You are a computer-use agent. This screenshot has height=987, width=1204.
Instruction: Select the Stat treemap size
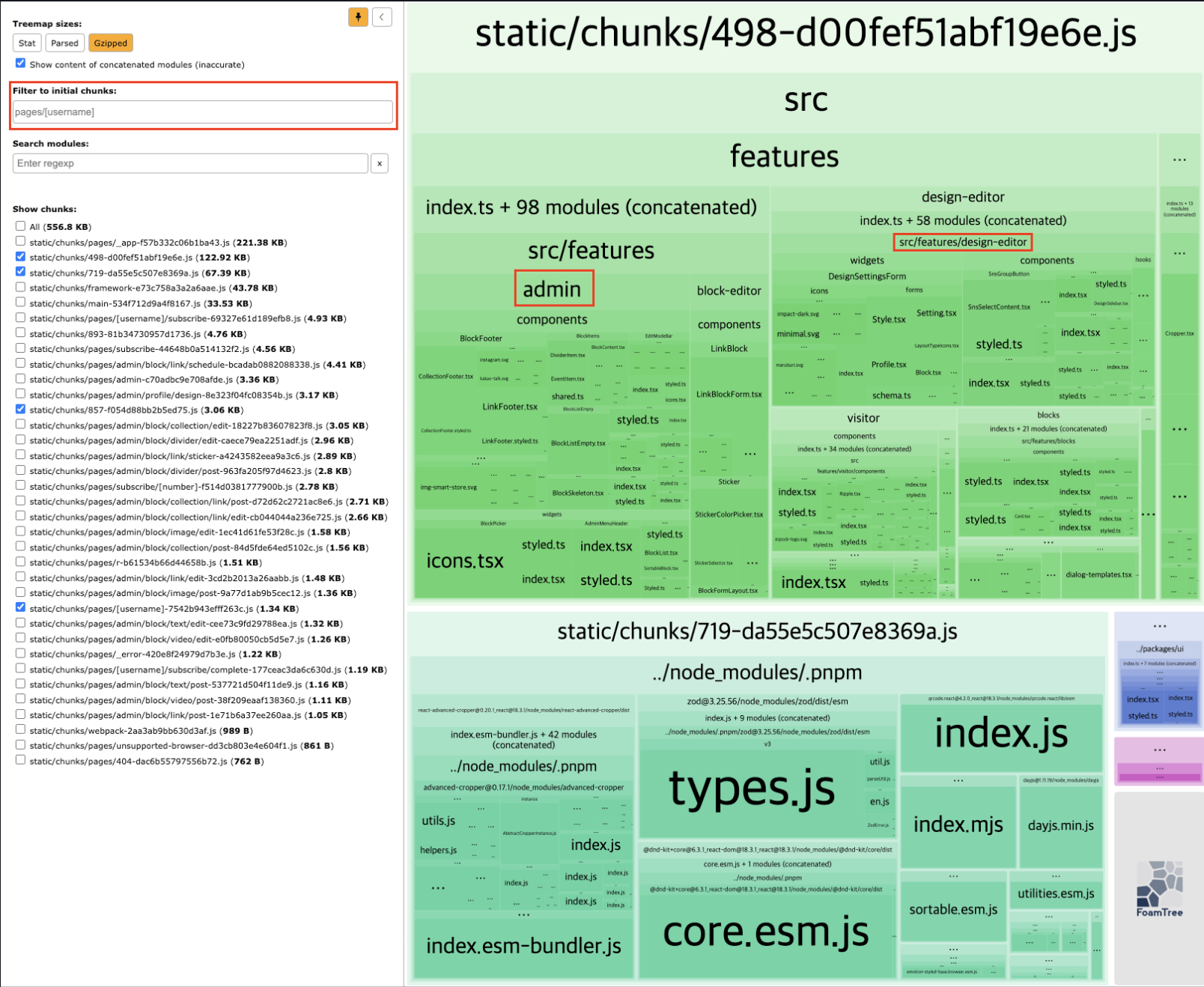[27, 43]
